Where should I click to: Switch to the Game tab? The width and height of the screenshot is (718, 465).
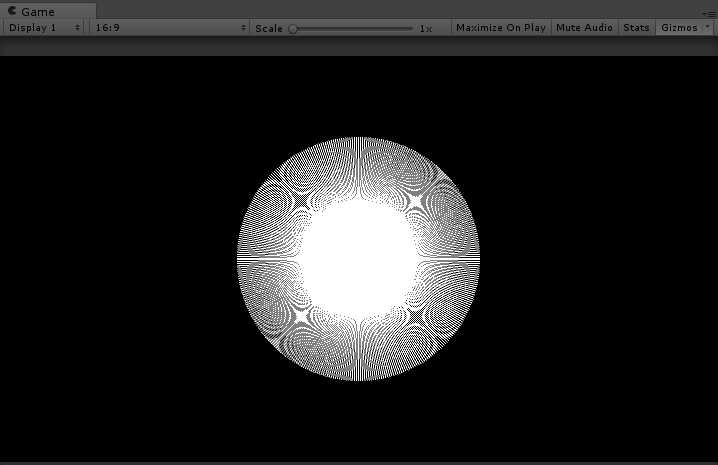coord(48,11)
